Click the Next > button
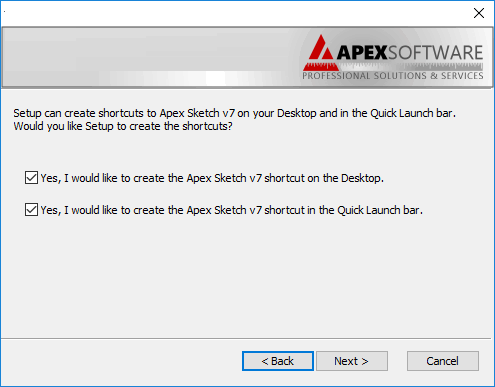495x387 pixels. 352,361
